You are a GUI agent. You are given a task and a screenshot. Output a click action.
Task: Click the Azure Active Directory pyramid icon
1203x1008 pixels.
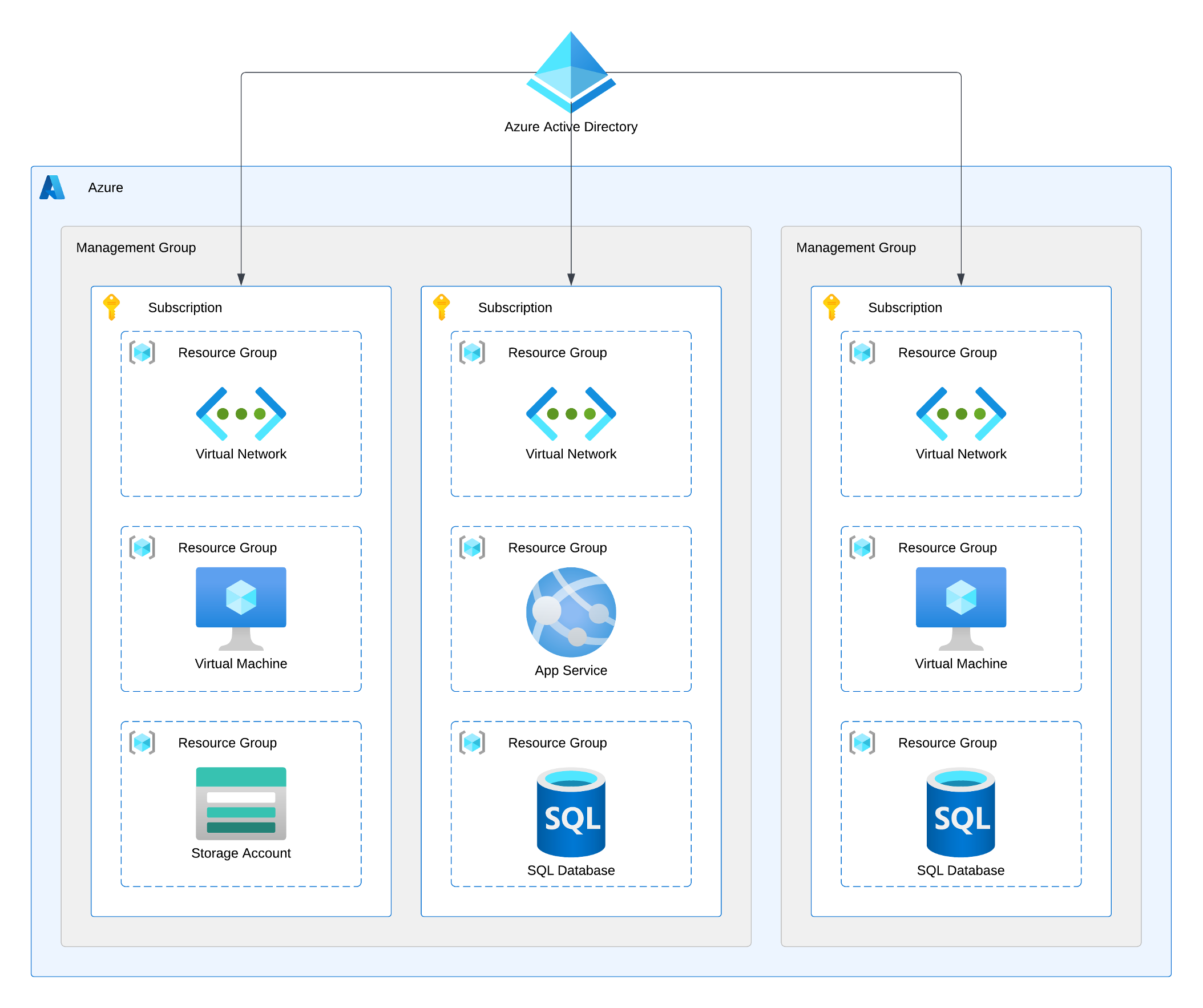tap(571, 72)
